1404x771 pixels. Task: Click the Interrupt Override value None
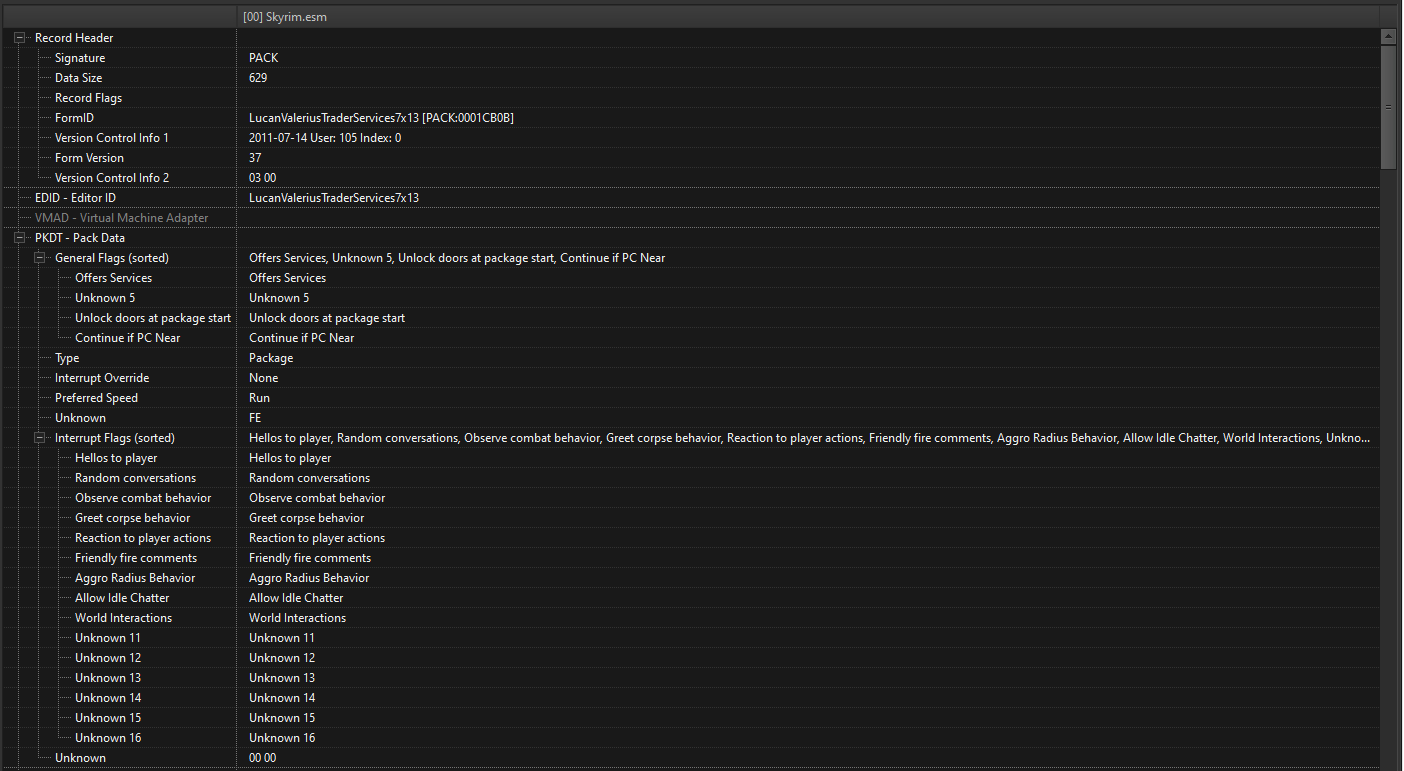[264, 378]
